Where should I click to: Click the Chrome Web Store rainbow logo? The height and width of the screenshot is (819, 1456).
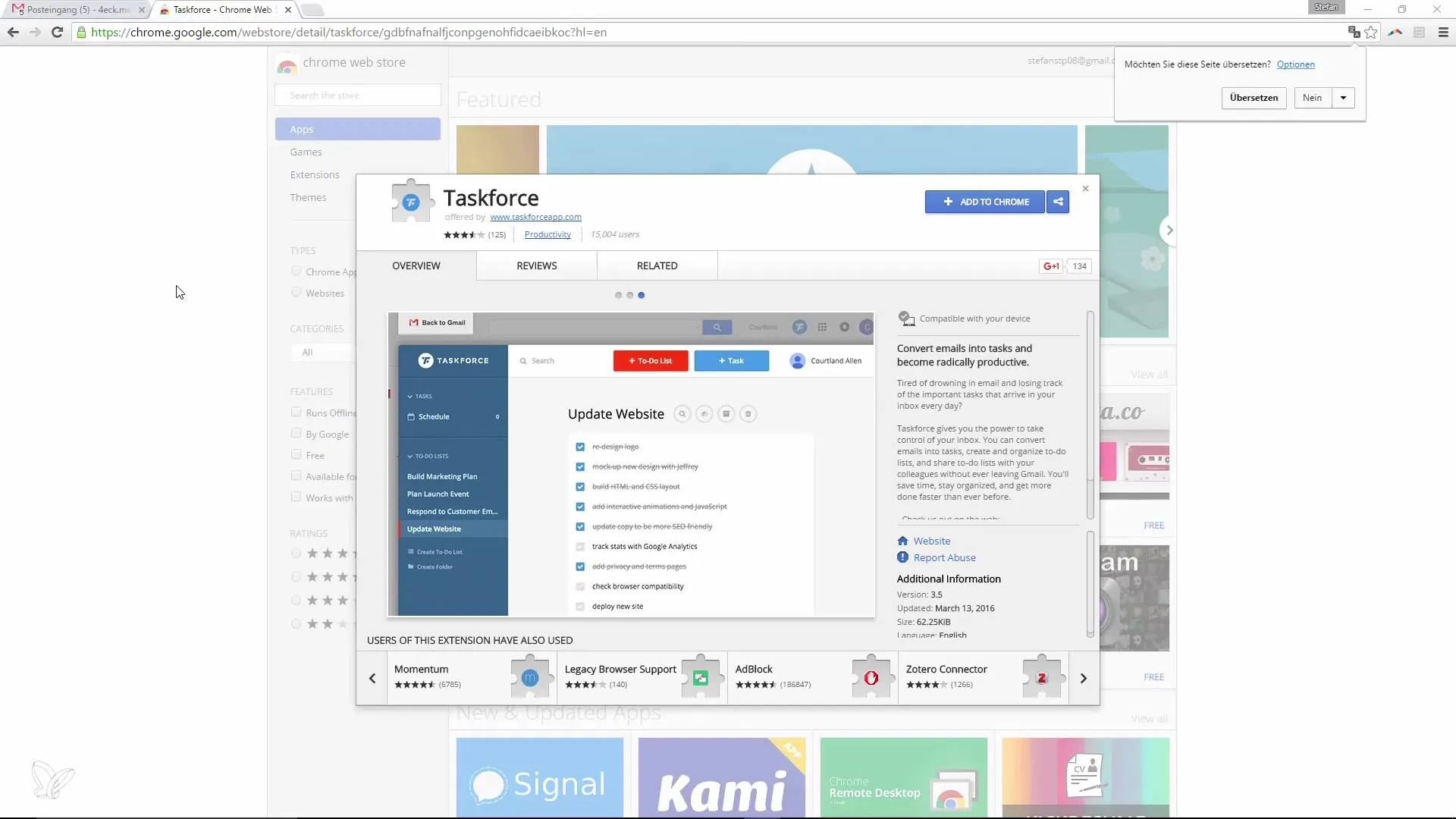click(287, 65)
